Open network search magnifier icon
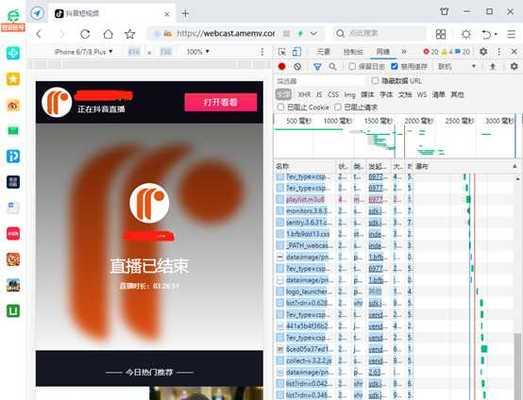Image resolution: width=523 pixels, height=400 pixels. pos(332,67)
